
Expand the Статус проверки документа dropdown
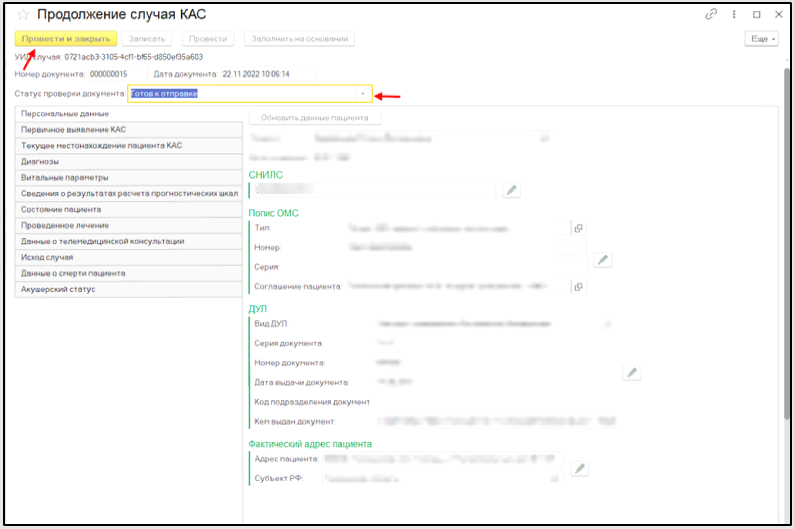tap(363, 94)
